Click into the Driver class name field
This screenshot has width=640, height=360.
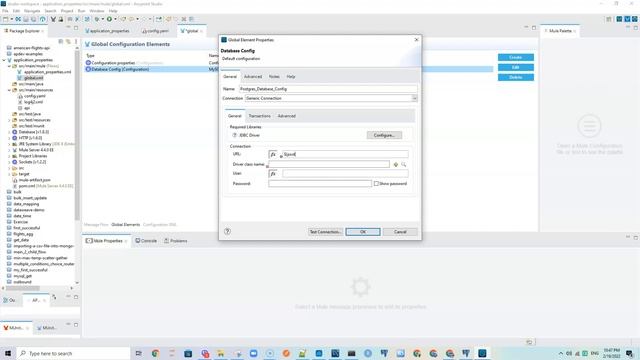(329, 164)
